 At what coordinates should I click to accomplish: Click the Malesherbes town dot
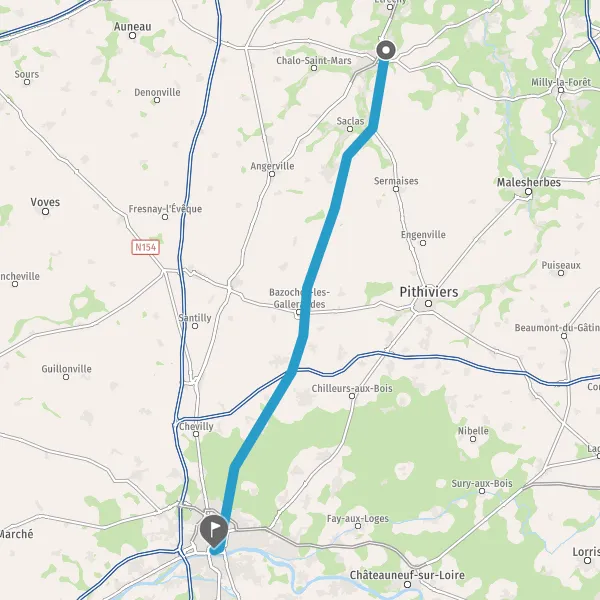click(x=528, y=192)
